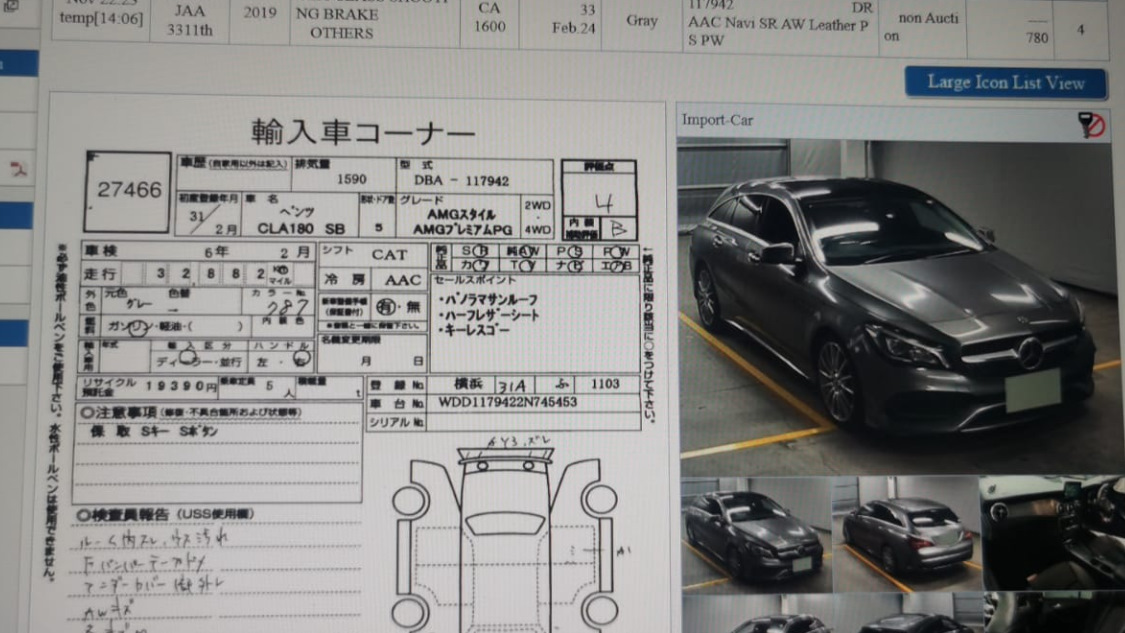Click the no-key icon on Import-Car panel

click(x=1091, y=125)
